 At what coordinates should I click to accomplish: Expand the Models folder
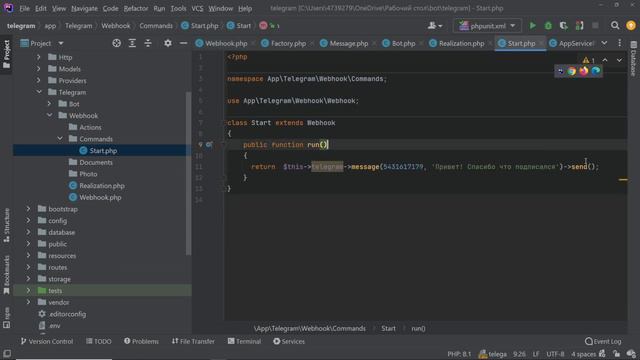39,69
